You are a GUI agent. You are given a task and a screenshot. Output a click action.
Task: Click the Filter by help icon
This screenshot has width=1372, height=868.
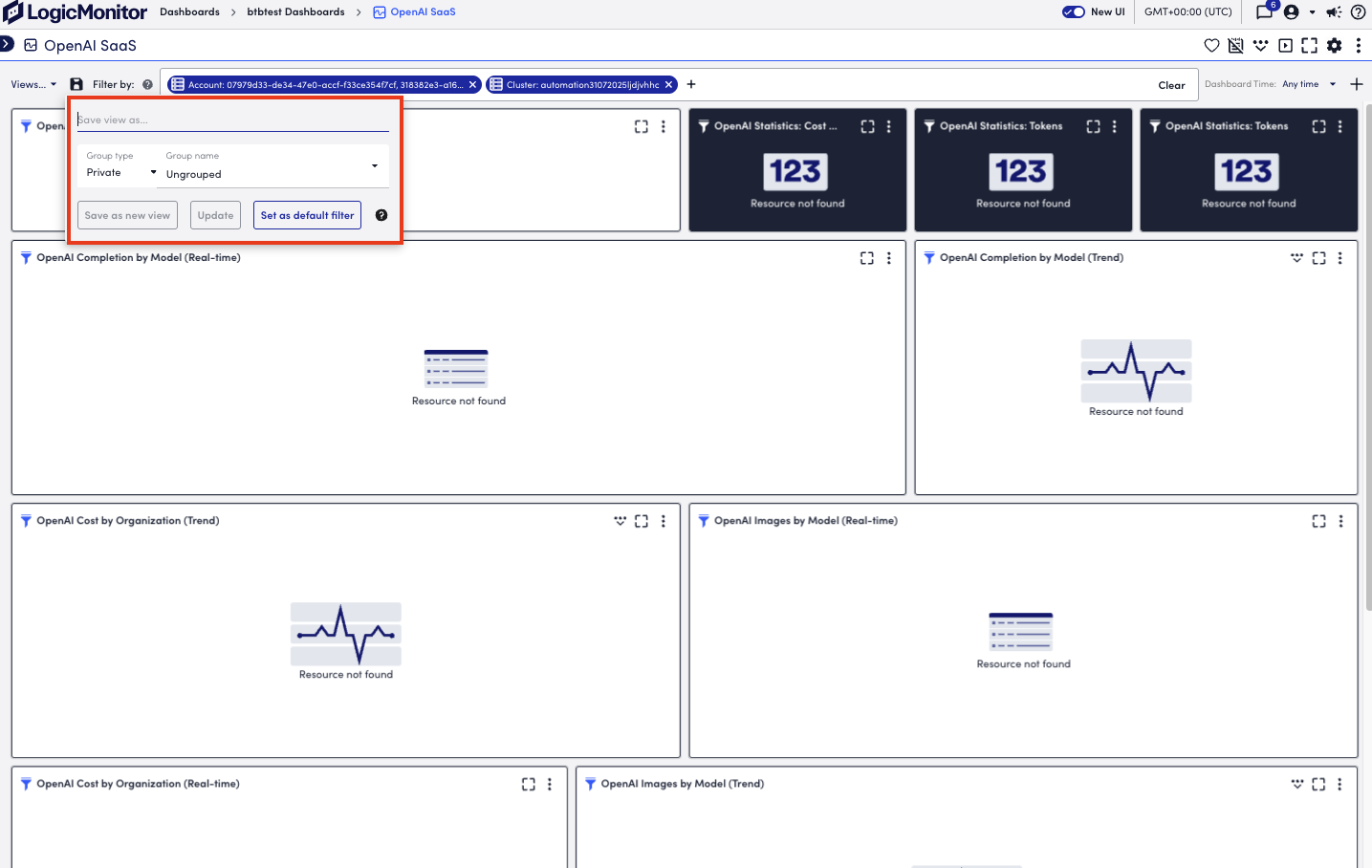pyautogui.click(x=147, y=84)
